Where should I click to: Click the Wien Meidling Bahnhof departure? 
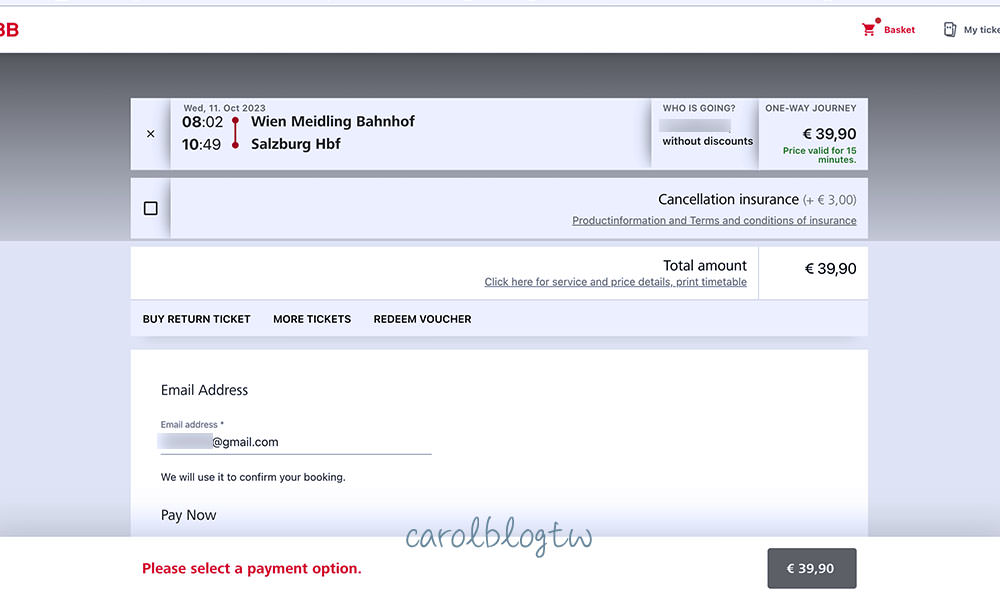click(x=332, y=122)
